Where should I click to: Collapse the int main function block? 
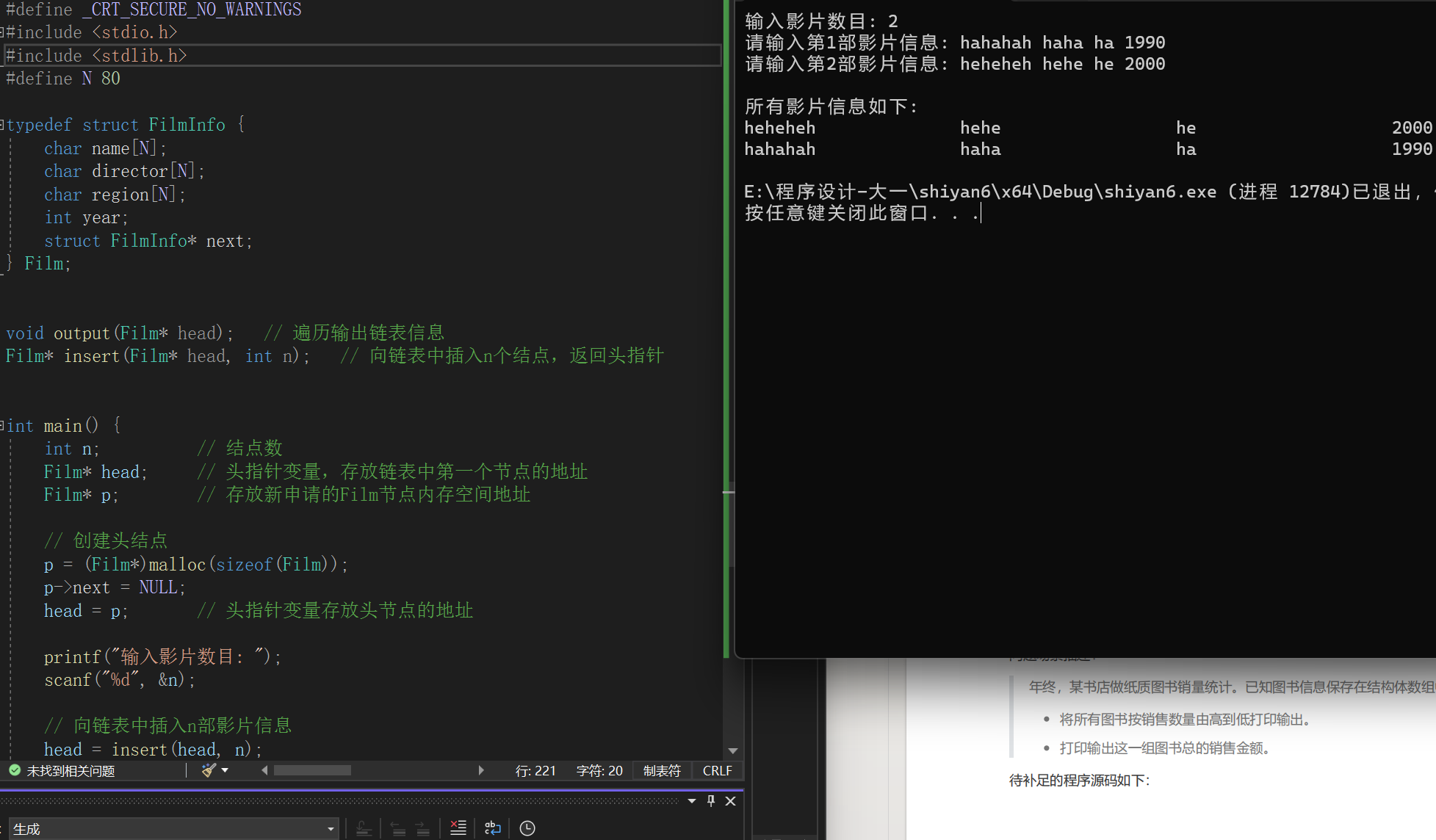(2, 425)
